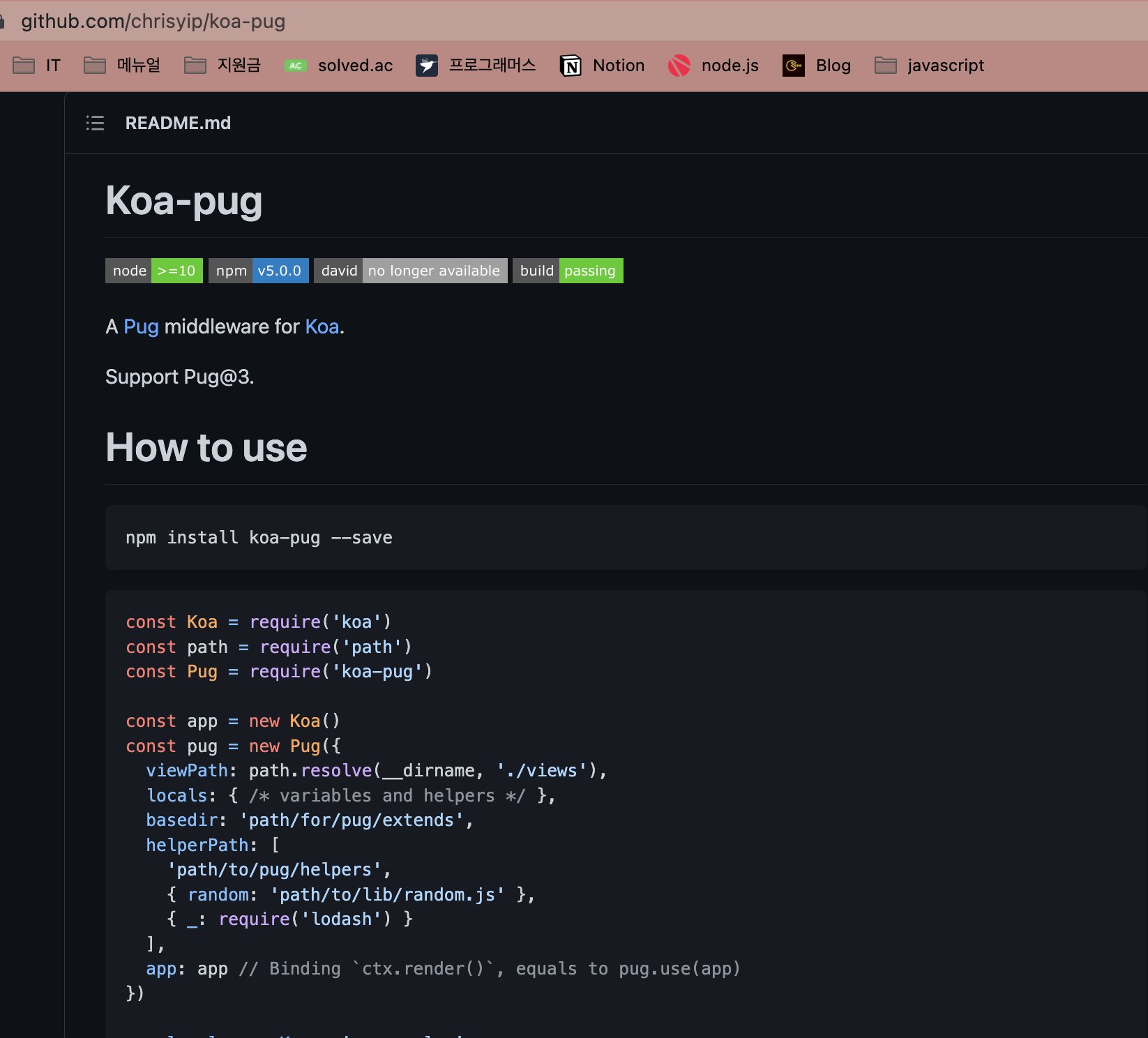Click the require('koa') code line
The image size is (1148, 1038).
tap(258, 622)
